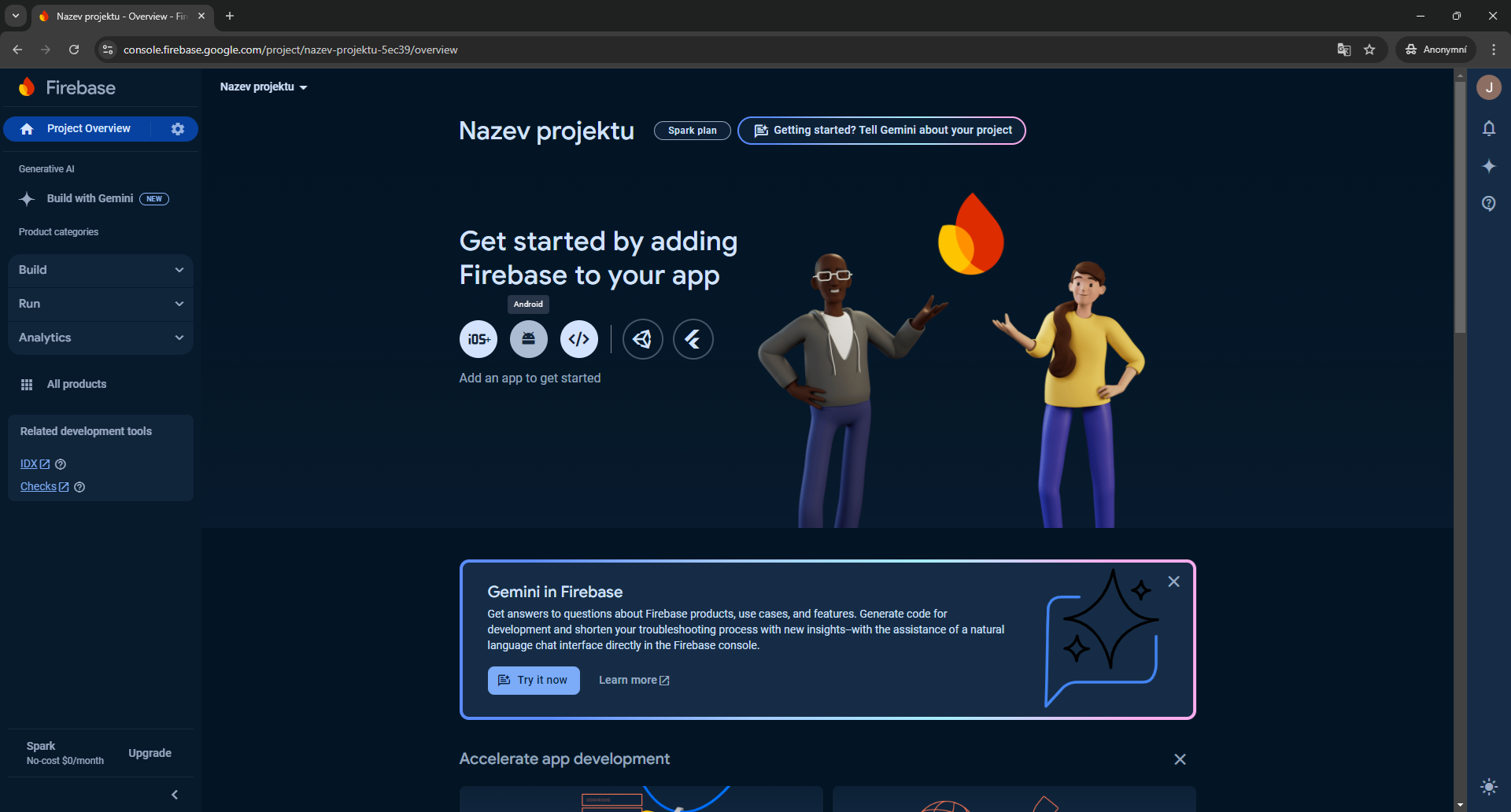1511x812 pixels.
Task: Open All products in the sidebar
Action: click(76, 384)
